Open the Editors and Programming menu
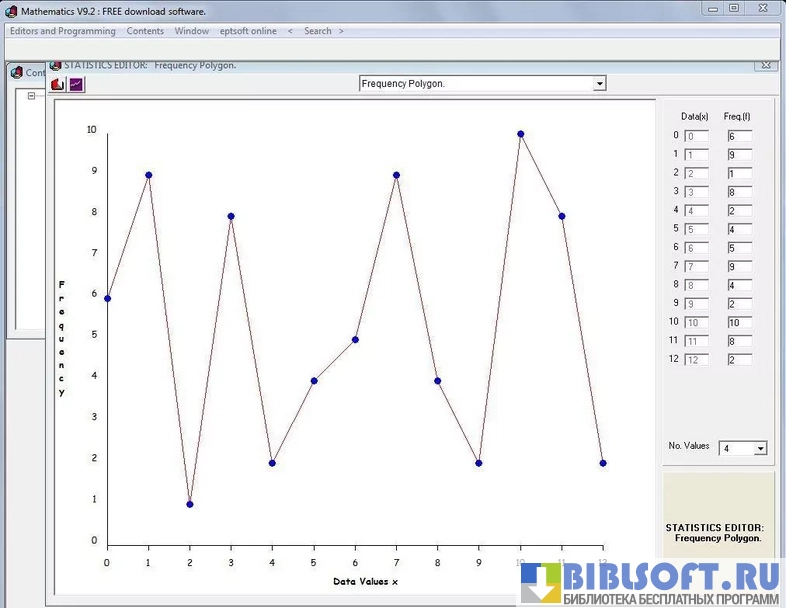Viewport: 786px width, 608px height. coord(62,31)
